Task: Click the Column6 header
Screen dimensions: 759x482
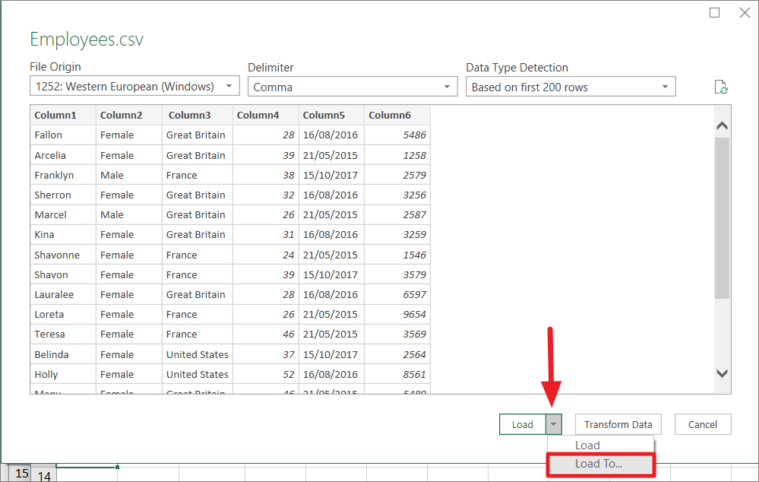Action: (396, 115)
